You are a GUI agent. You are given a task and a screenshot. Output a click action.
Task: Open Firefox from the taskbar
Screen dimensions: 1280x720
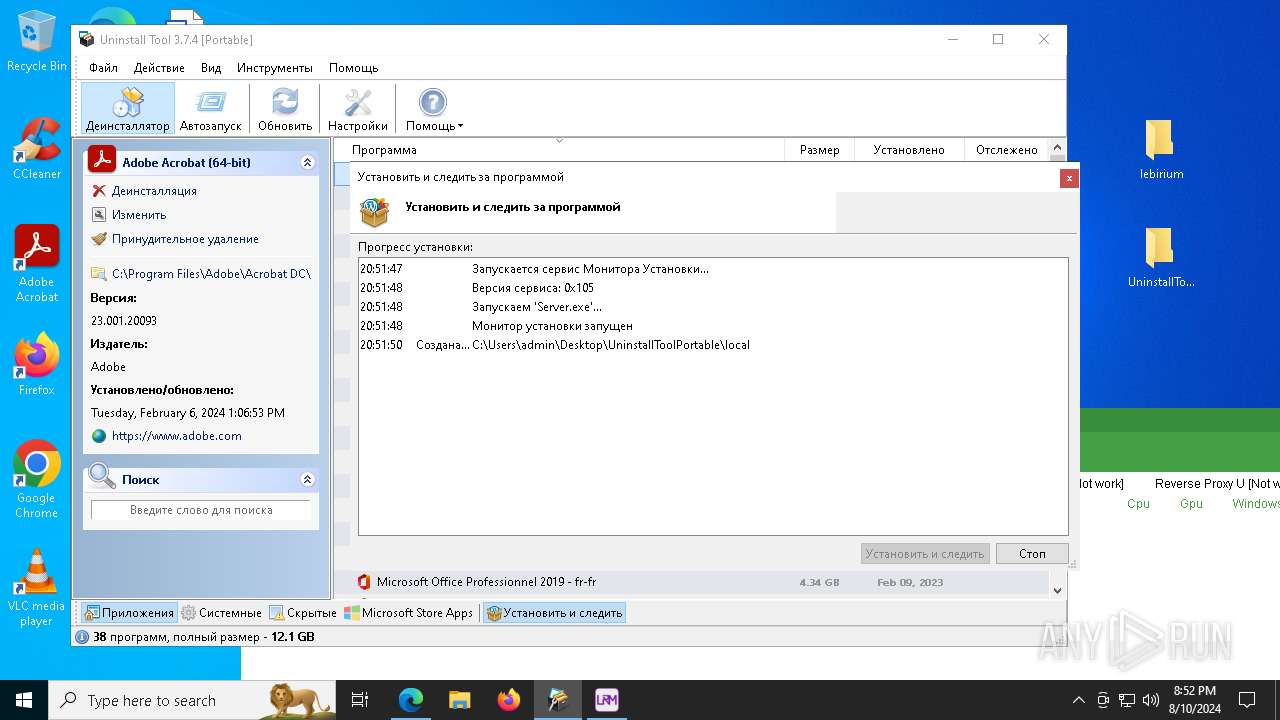(508, 700)
